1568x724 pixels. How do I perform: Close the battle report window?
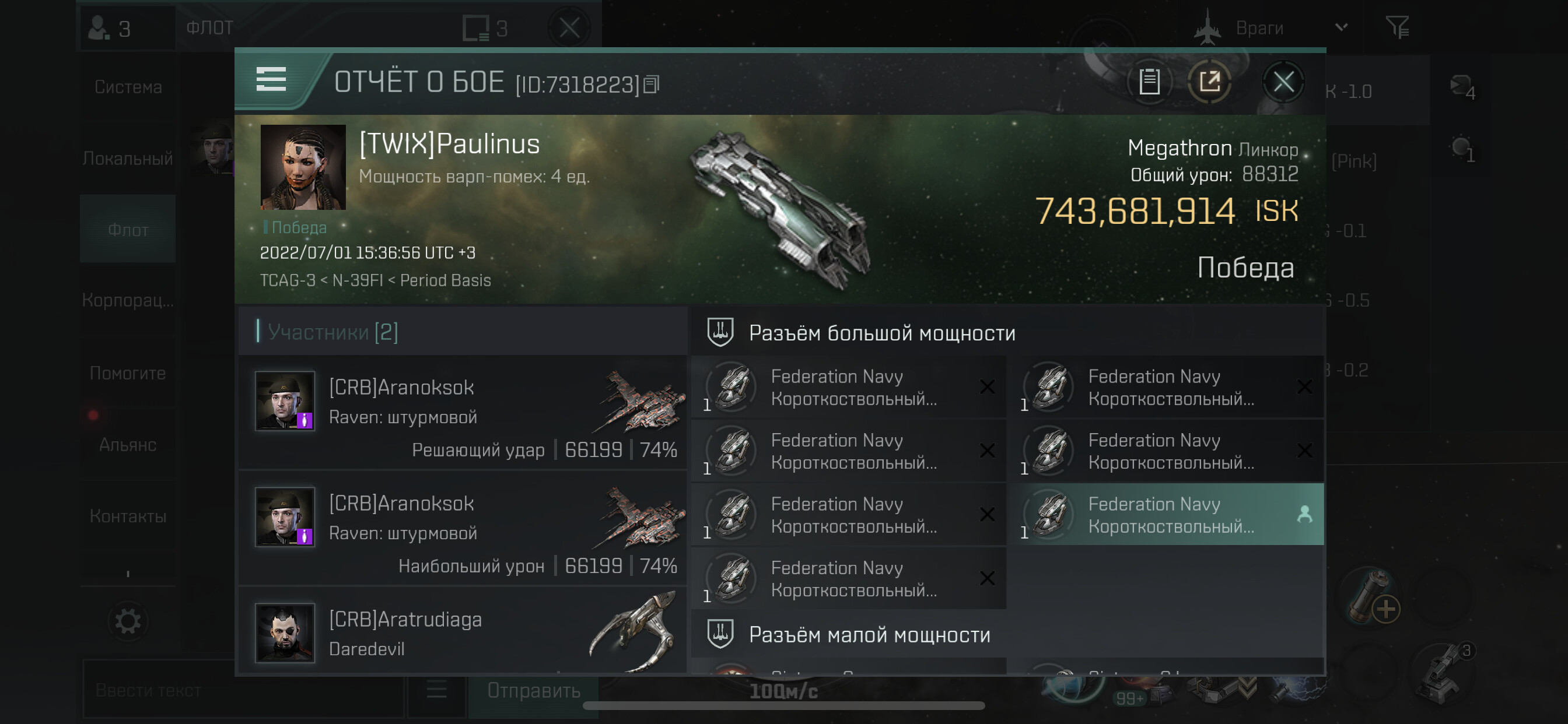(x=1284, y=82)
